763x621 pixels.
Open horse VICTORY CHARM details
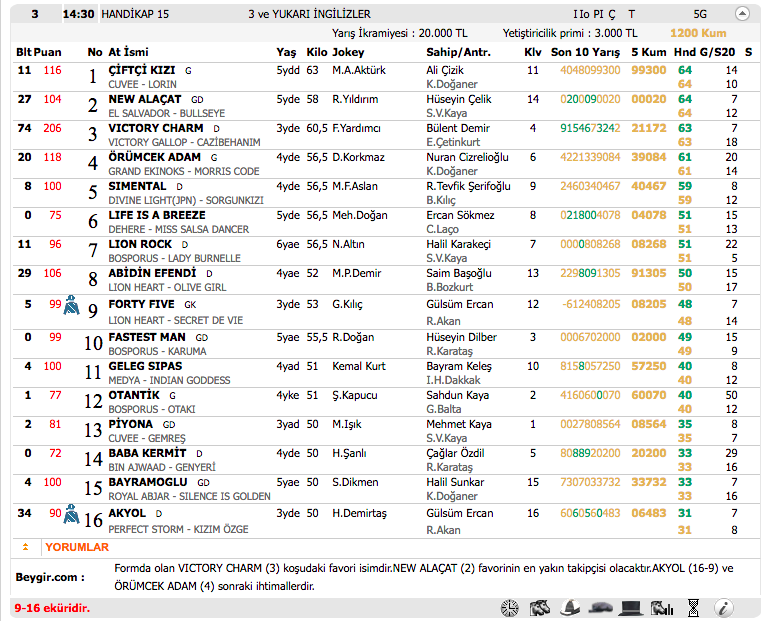tap(155, 128)
